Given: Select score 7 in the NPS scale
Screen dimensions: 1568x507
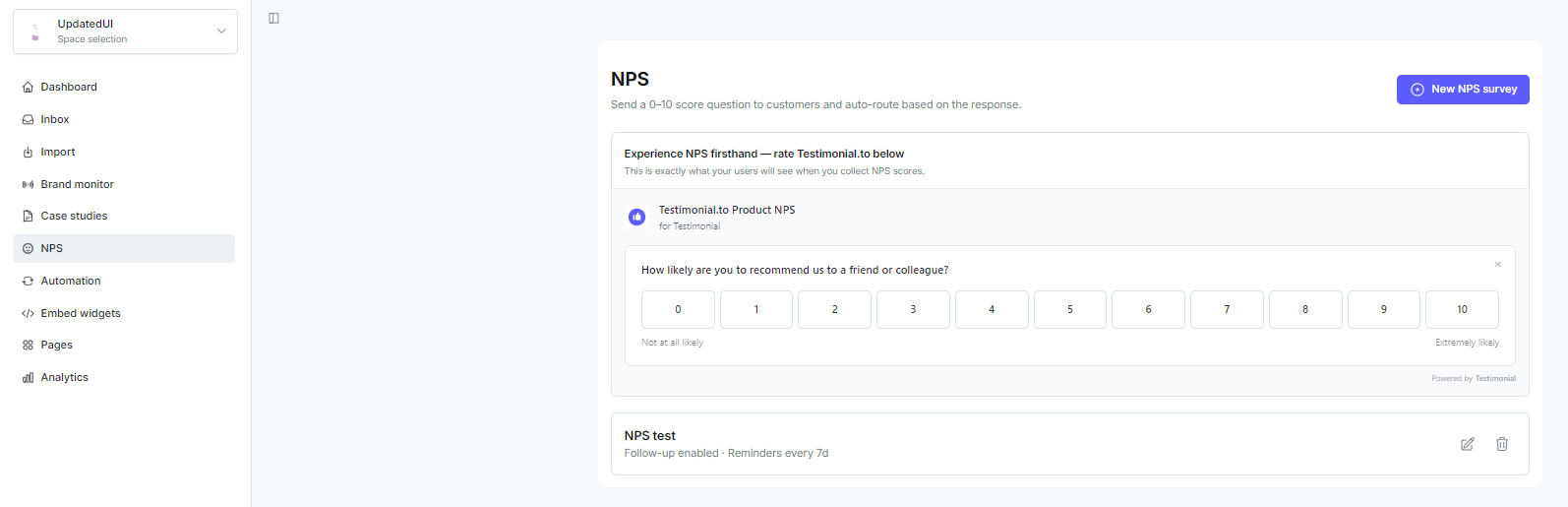Looking at the screenshot, I should [1227, 309].
